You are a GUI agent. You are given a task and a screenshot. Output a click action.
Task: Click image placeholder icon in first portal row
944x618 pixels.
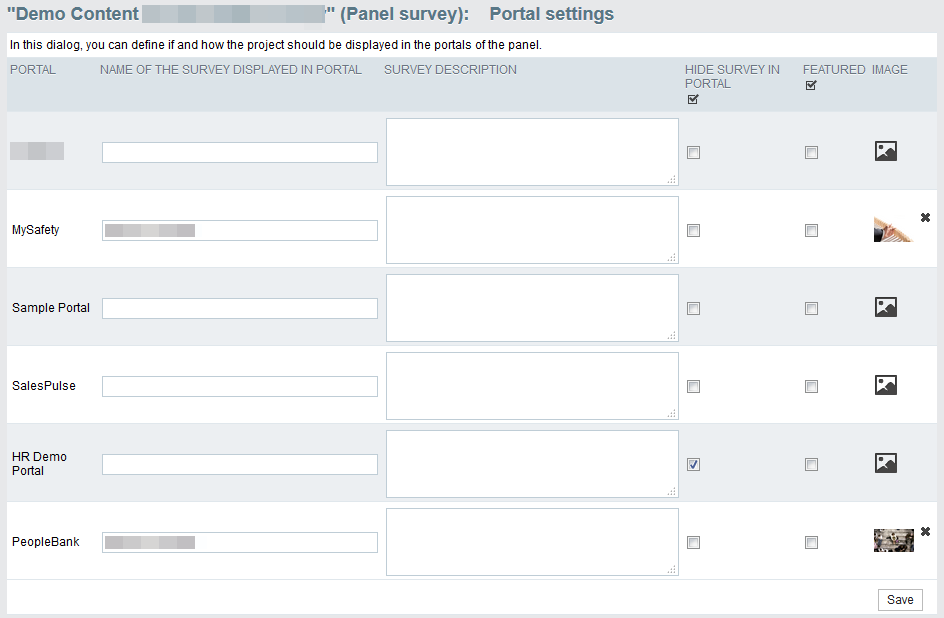pyautogui.click(x=886, y=151)
